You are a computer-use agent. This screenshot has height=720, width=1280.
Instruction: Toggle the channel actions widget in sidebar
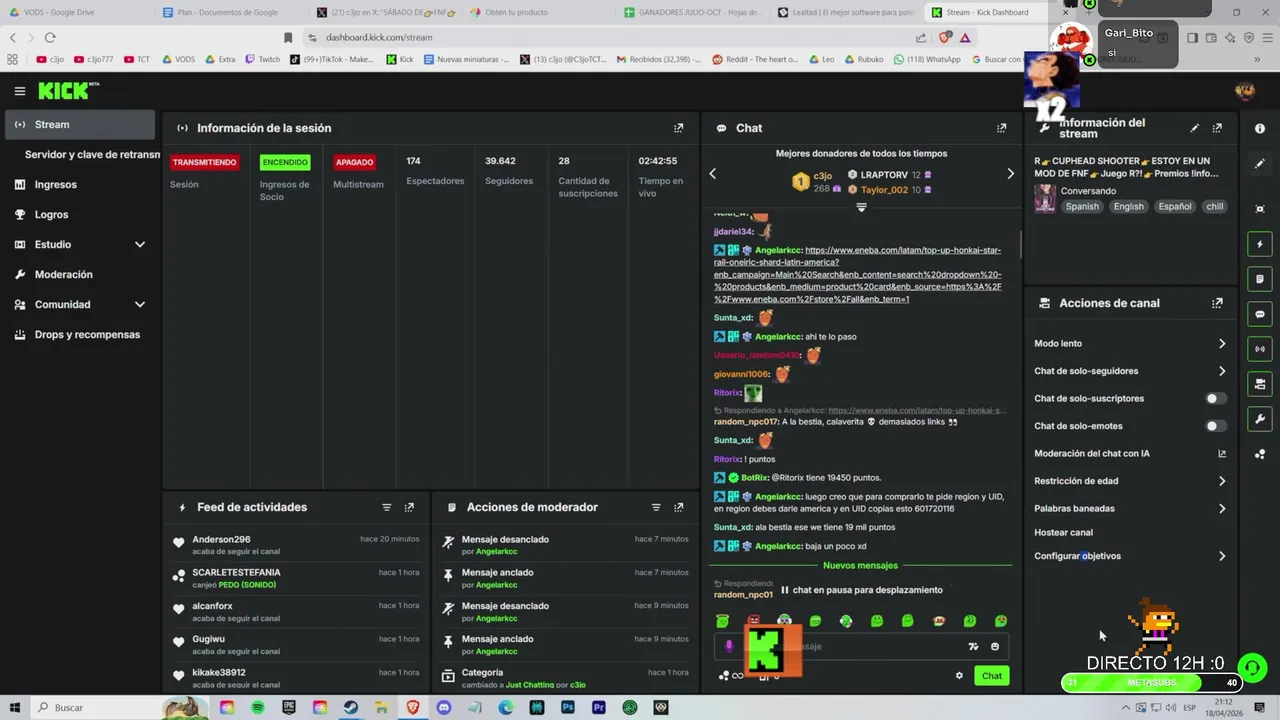pyautogui.click(x=1260, y=384)
